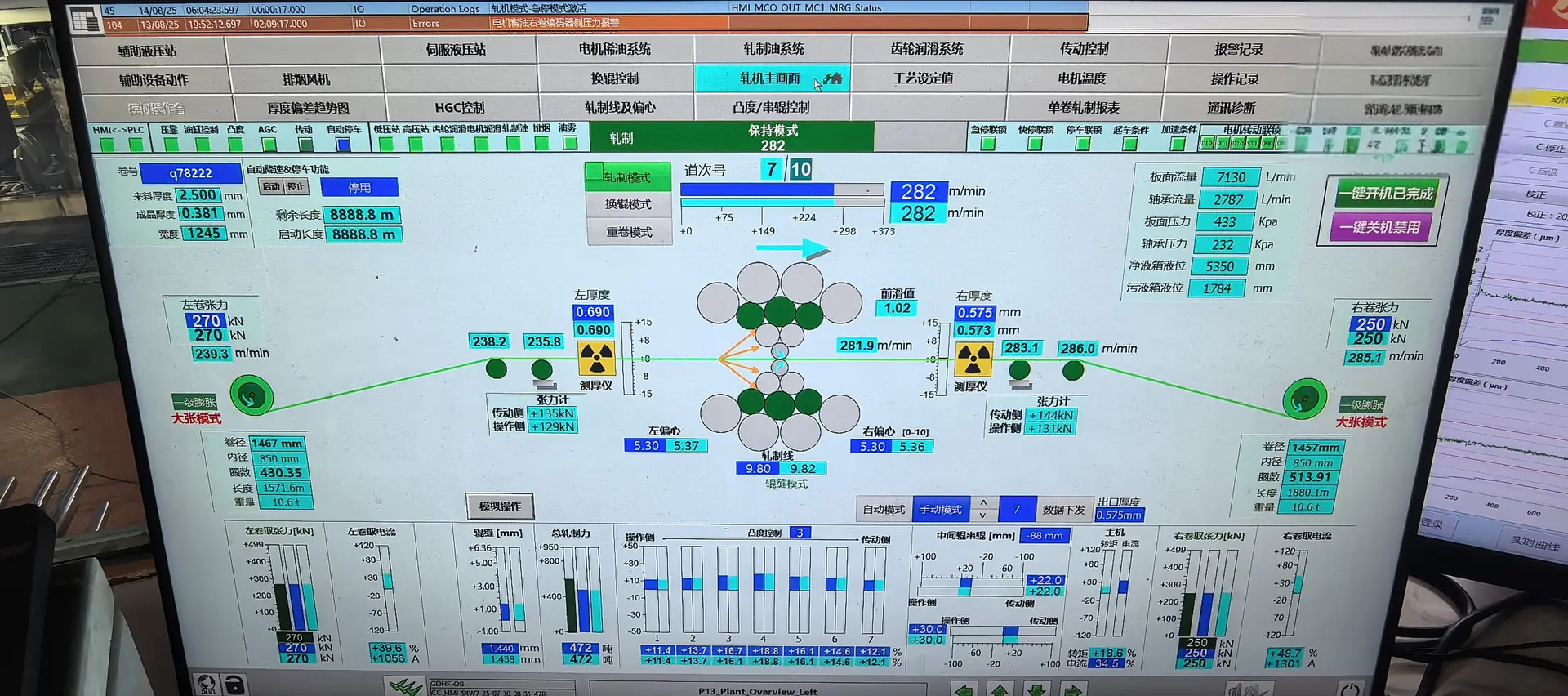This screenshot has height=696, width=1568.
Task: Select 重卷模式 mode button
Action: (629, 232)
